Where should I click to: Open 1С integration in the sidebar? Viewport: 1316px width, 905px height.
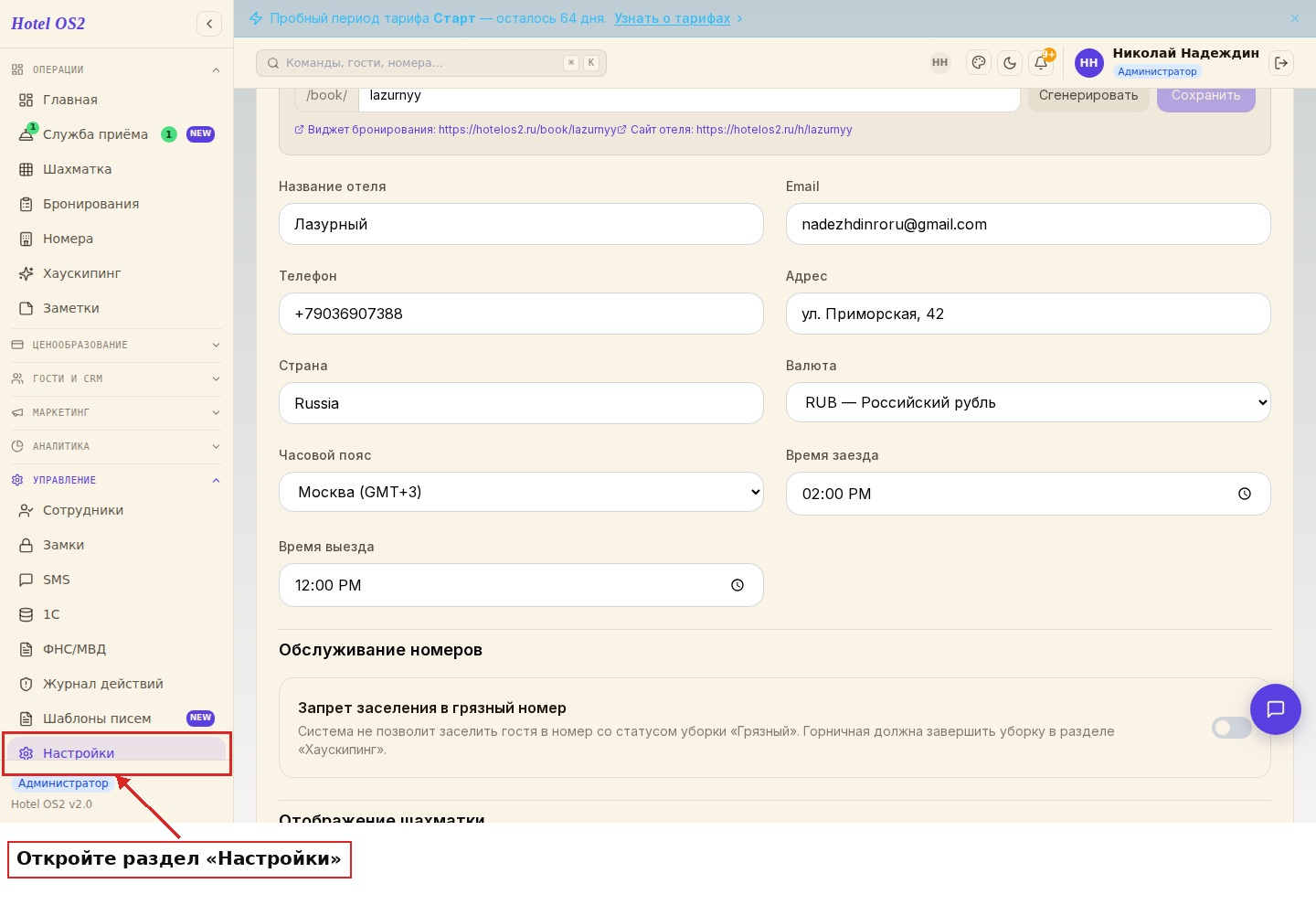[117, 614]
